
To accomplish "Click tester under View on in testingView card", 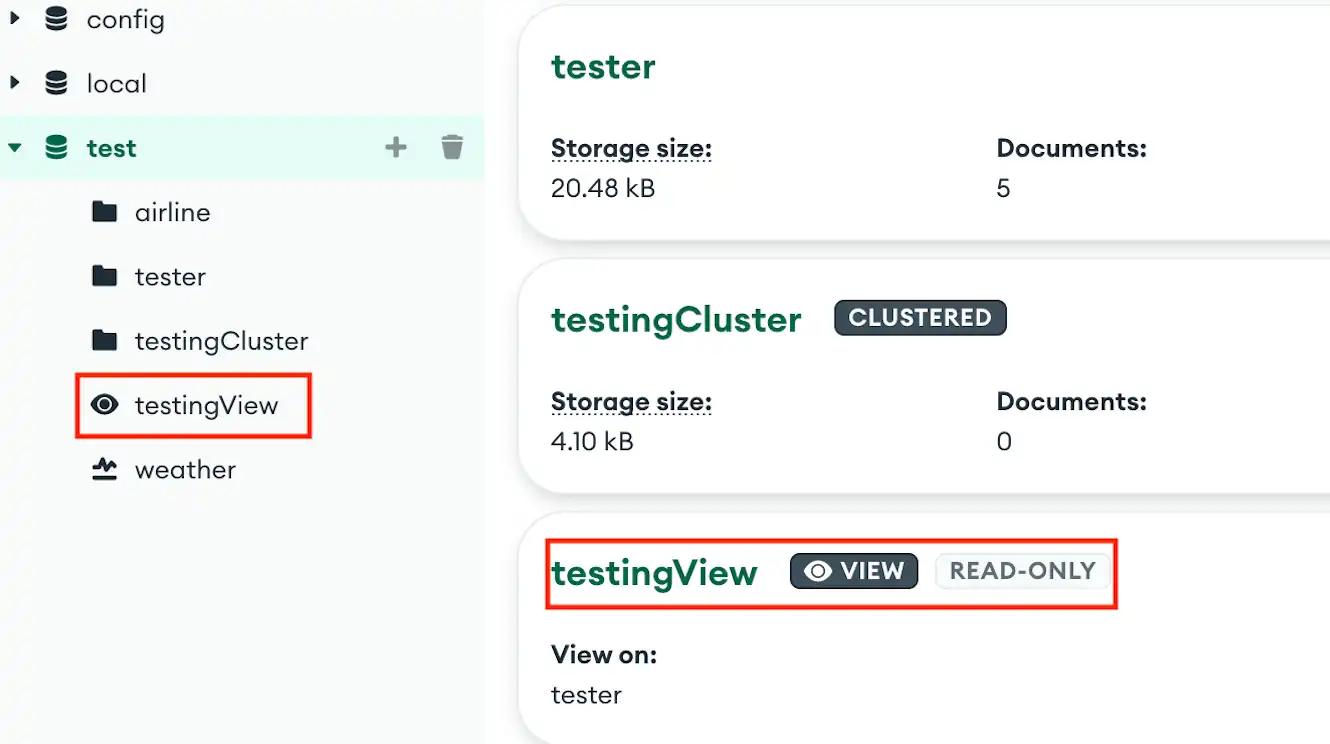I will point(586,694).
